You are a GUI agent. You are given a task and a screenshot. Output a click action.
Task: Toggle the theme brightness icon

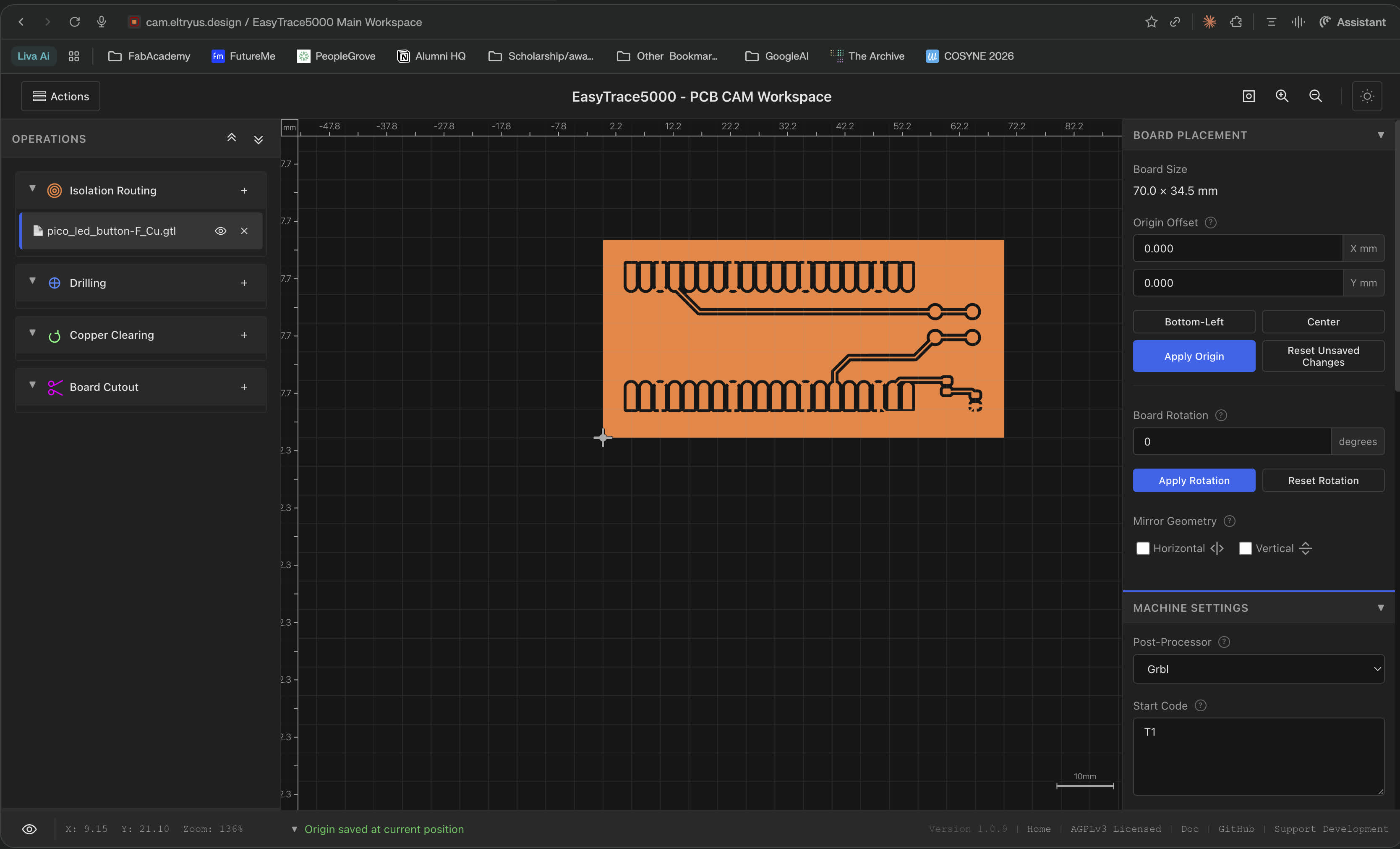1367,96
